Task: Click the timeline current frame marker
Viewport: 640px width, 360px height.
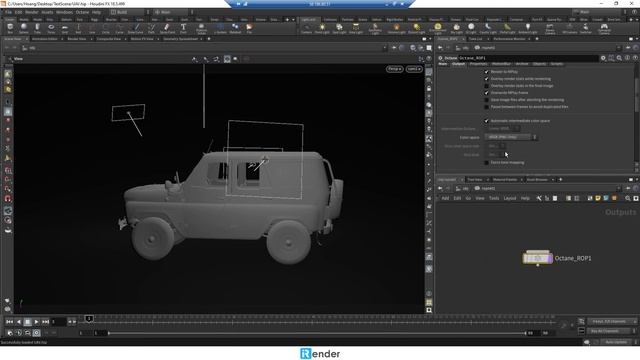Action: tap(89, 318)
